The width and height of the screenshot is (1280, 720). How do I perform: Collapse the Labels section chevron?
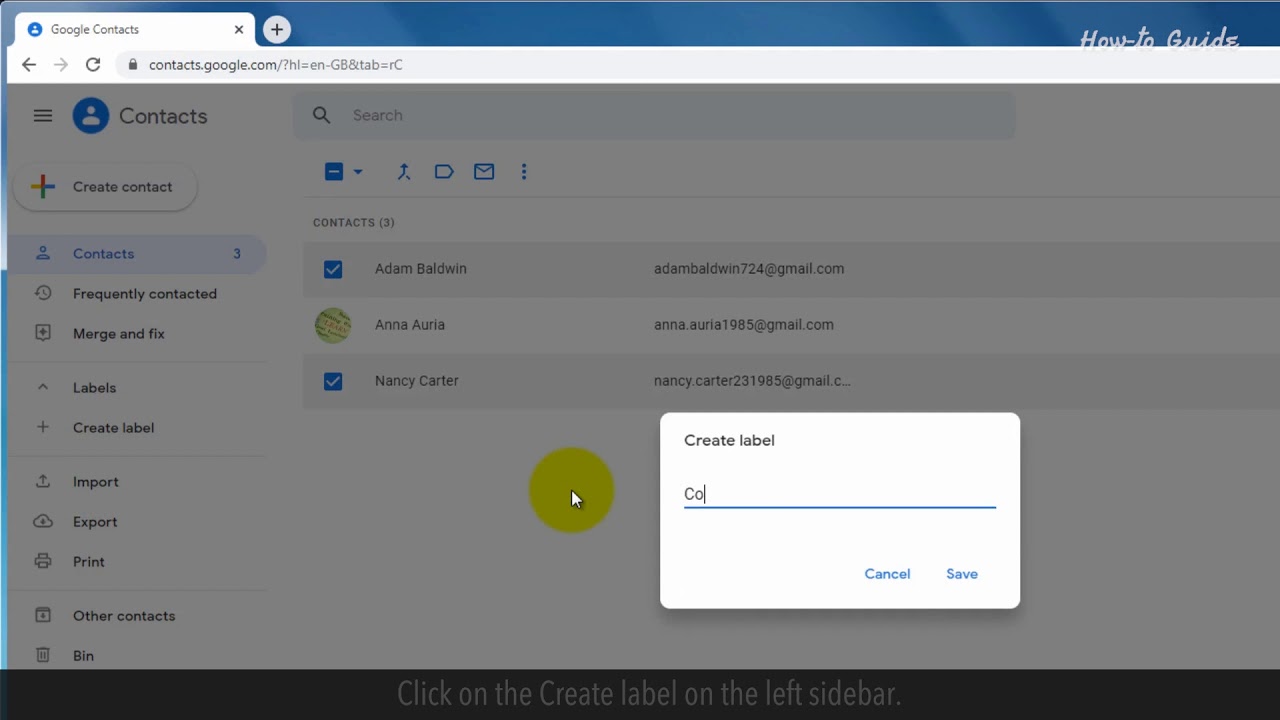pos(43,387)
